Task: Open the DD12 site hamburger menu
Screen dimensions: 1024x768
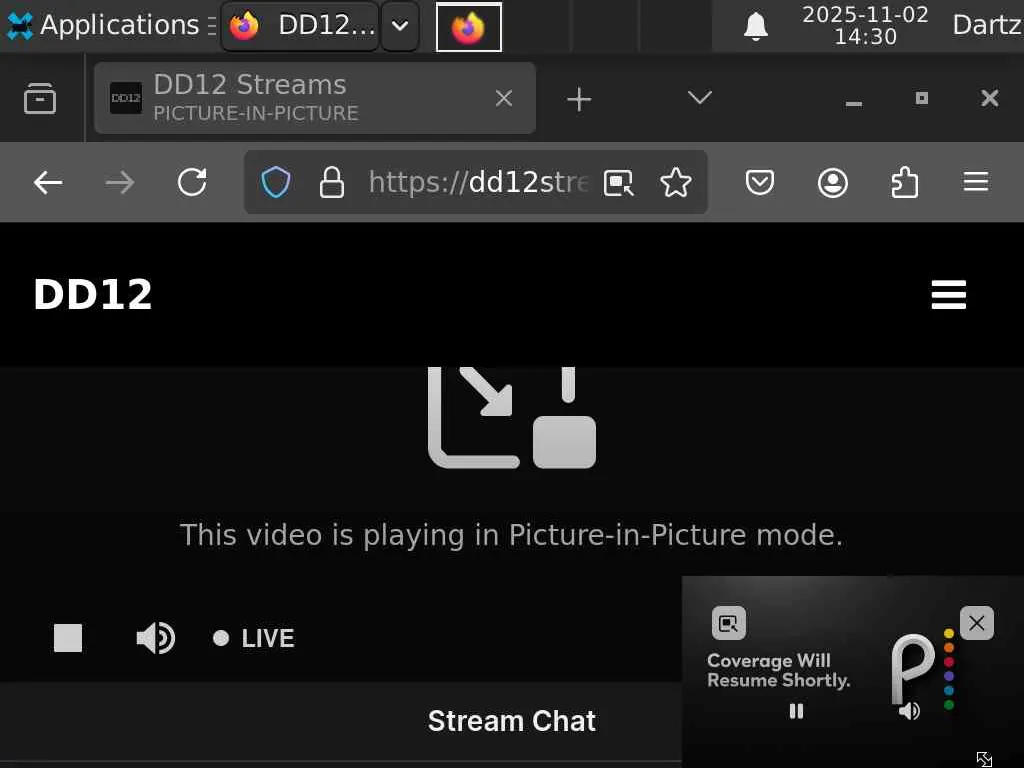Action: 948,295
